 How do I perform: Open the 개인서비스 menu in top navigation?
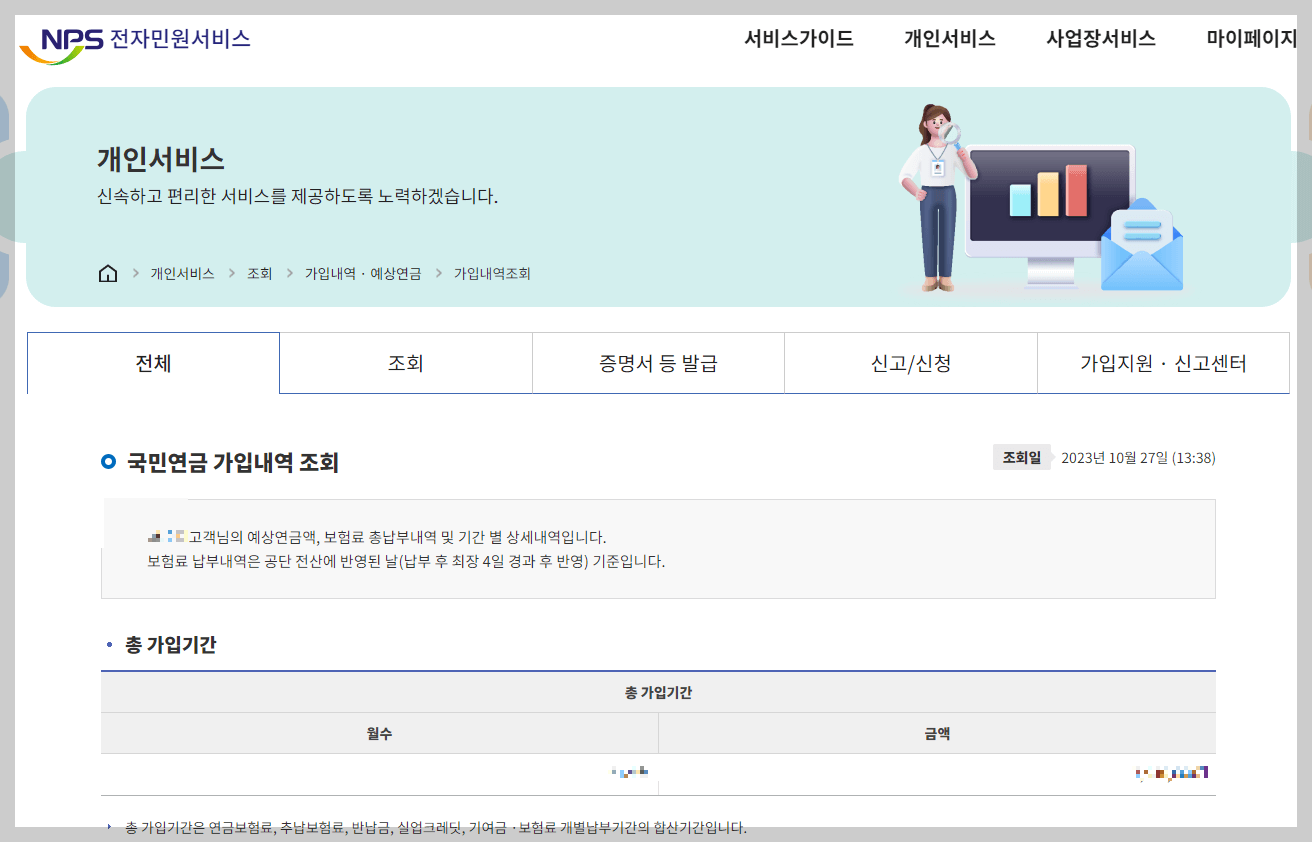click(948, 39)
